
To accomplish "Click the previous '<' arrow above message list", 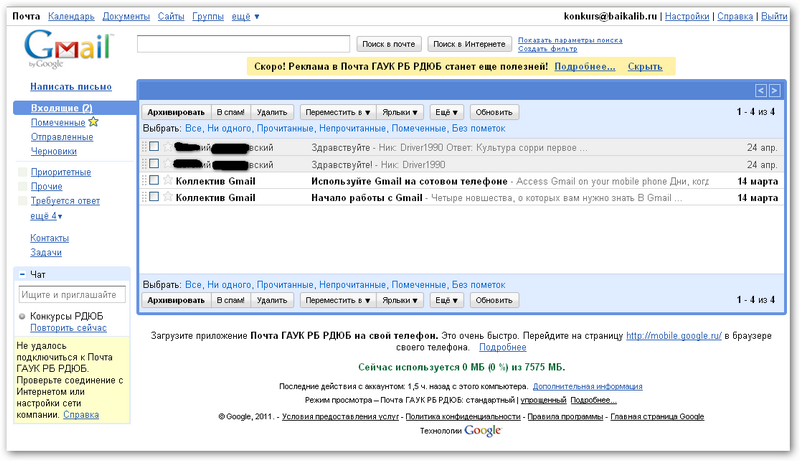I will coord(760,90).
